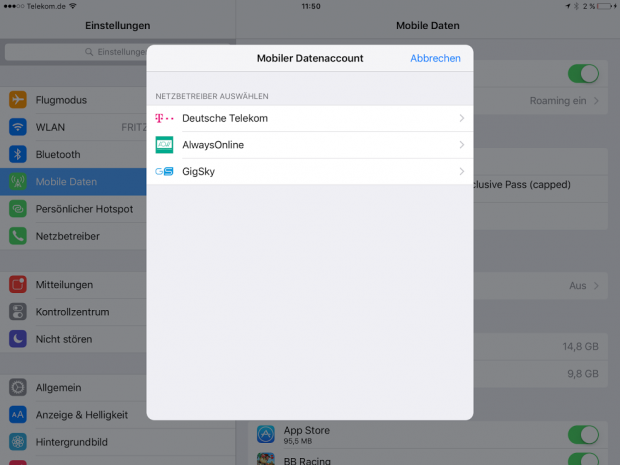The image size is (620, 465).
Task: Select Bluetooth in settings sidebar
Action: click(73, 154)
